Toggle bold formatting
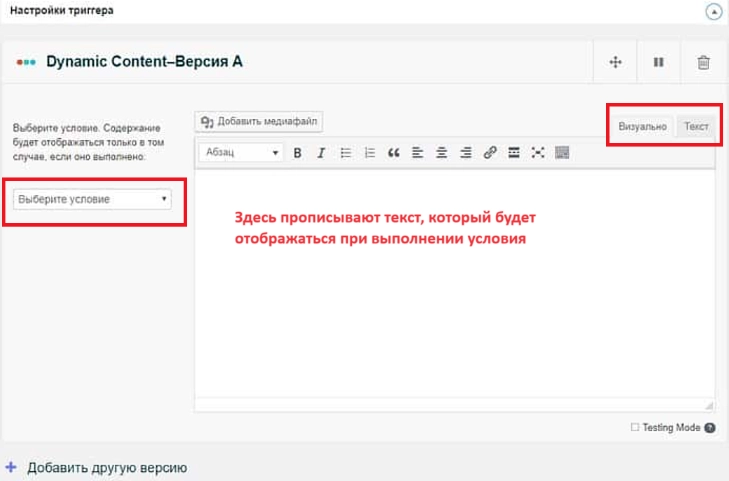 pyautogui.click(x=298, y=152)
